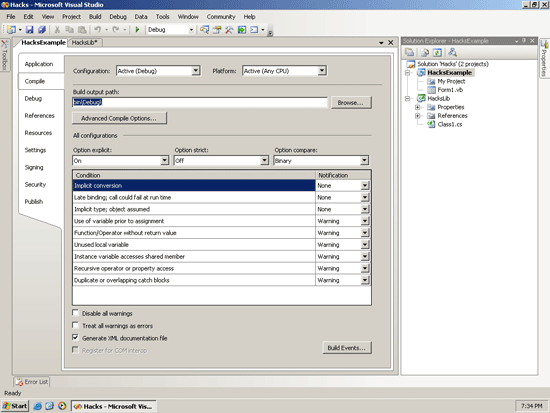This screenshot has height=413, width=550.
Task: Open the Debug solution configuration dropdown in toolbar
Action: [191, 30]
